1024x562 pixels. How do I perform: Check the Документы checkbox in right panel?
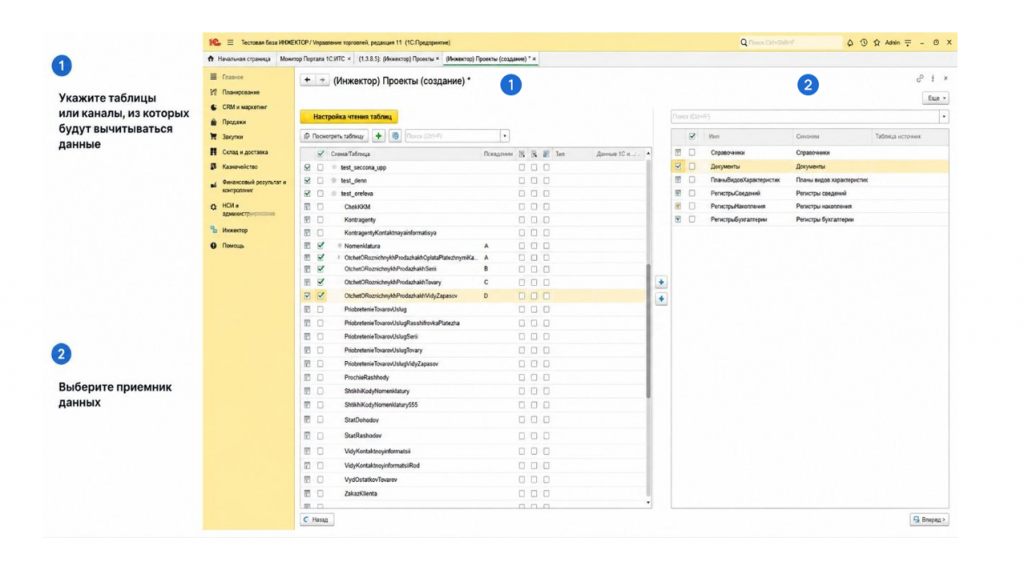click(692, 166)
